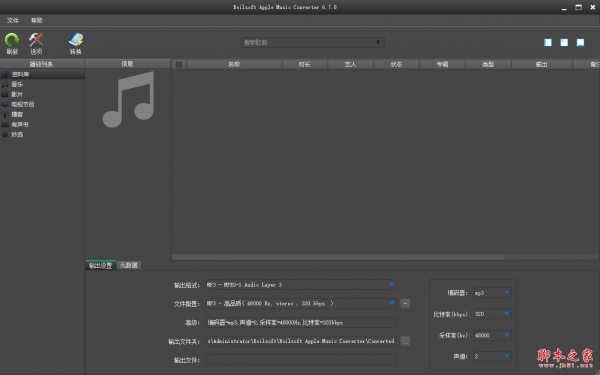Viewport: 600px width, 375px height.
Task: Click the 转换 convert book icon
Action: [76, 40]
